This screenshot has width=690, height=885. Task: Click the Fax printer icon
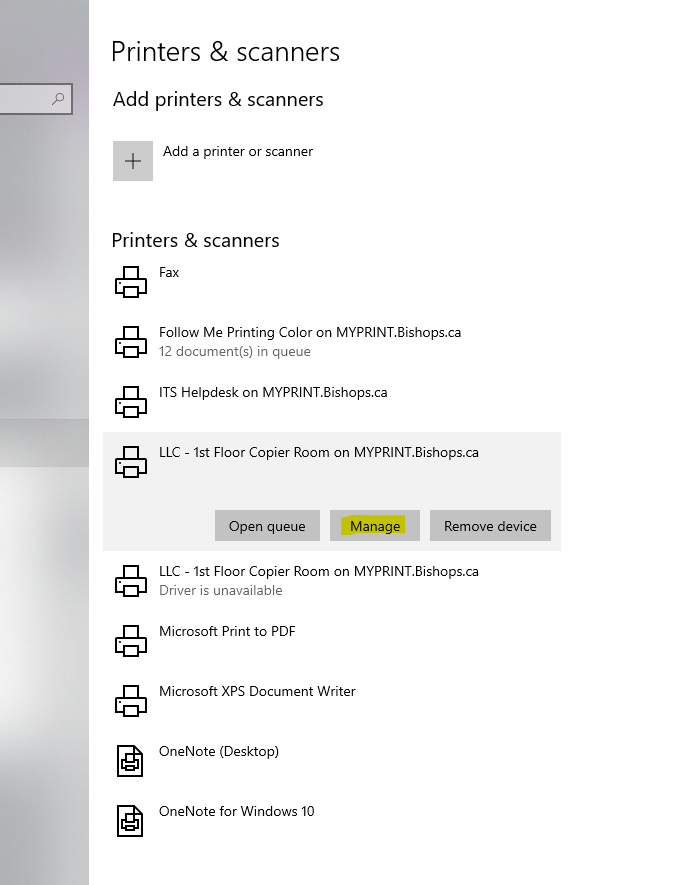131,282
